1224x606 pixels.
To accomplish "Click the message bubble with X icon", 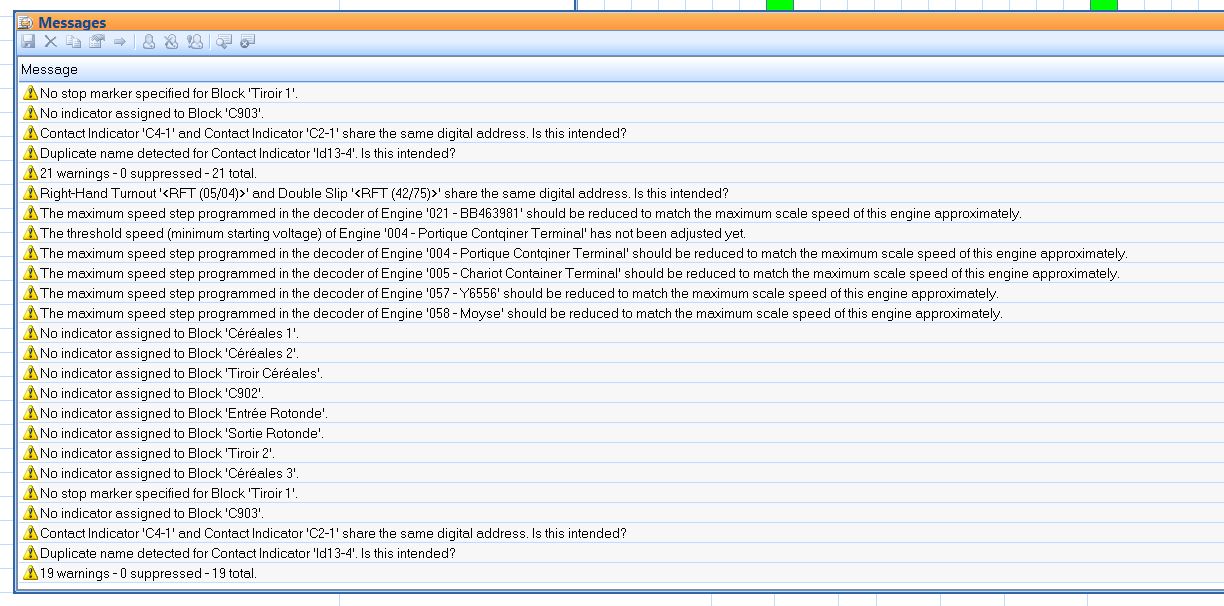I will (247, 42).
